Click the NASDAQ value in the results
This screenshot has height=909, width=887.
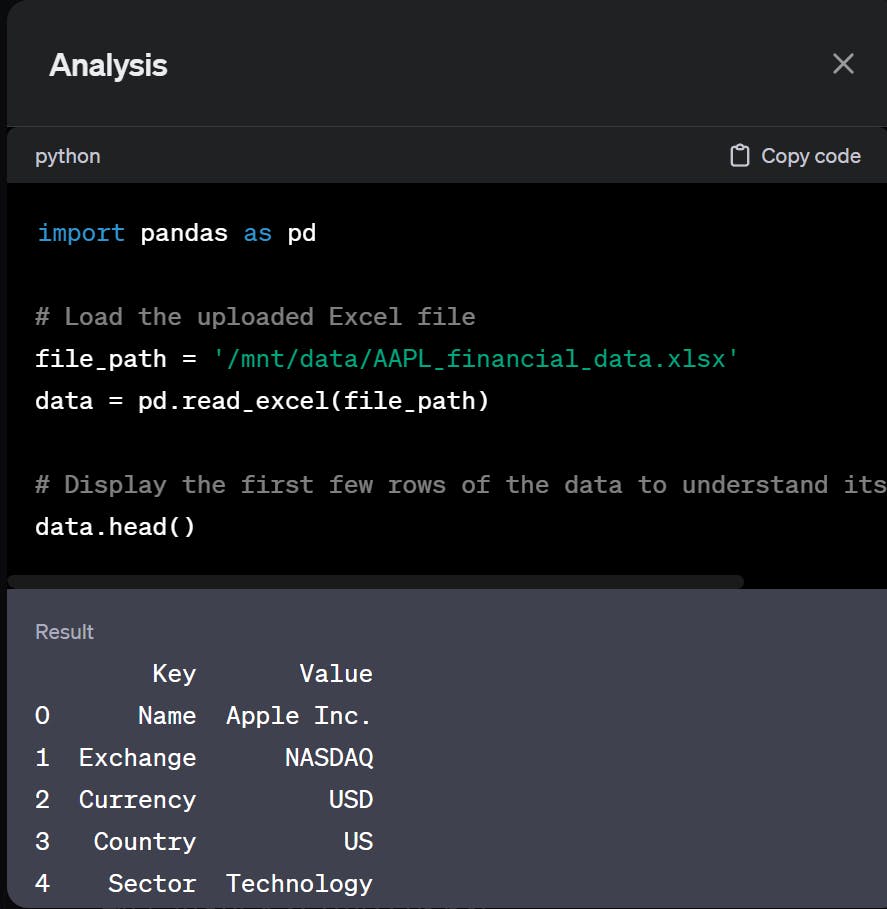point(329,758)
